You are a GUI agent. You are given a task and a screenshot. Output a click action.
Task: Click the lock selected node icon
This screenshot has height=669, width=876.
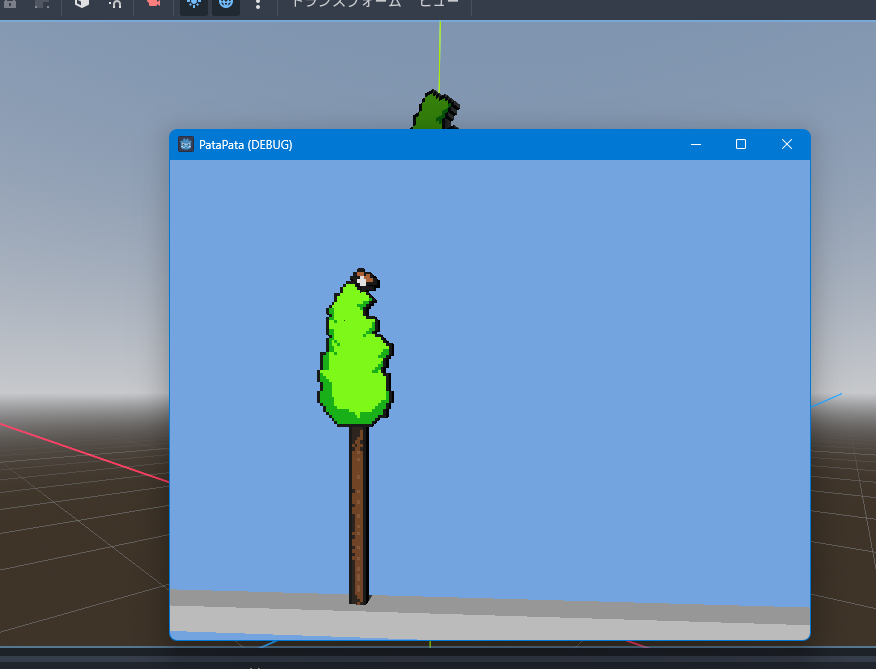[x=9, y=4]
